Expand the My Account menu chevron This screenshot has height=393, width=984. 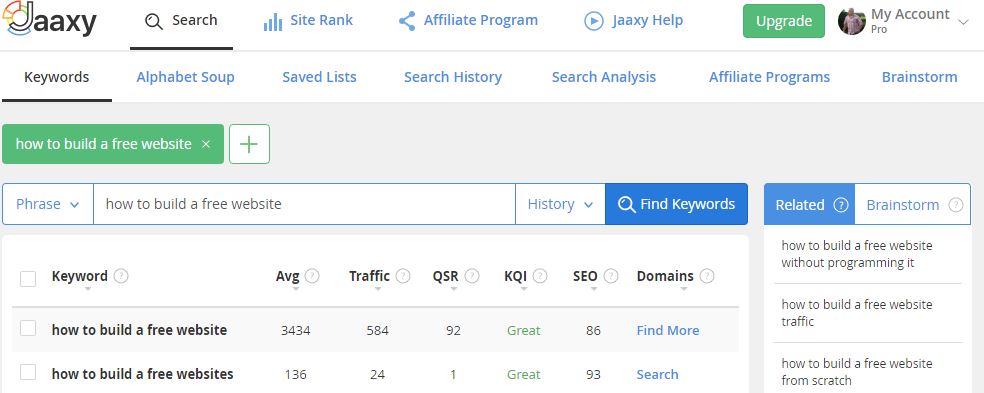pyautogui.click(x=963, y=22)
